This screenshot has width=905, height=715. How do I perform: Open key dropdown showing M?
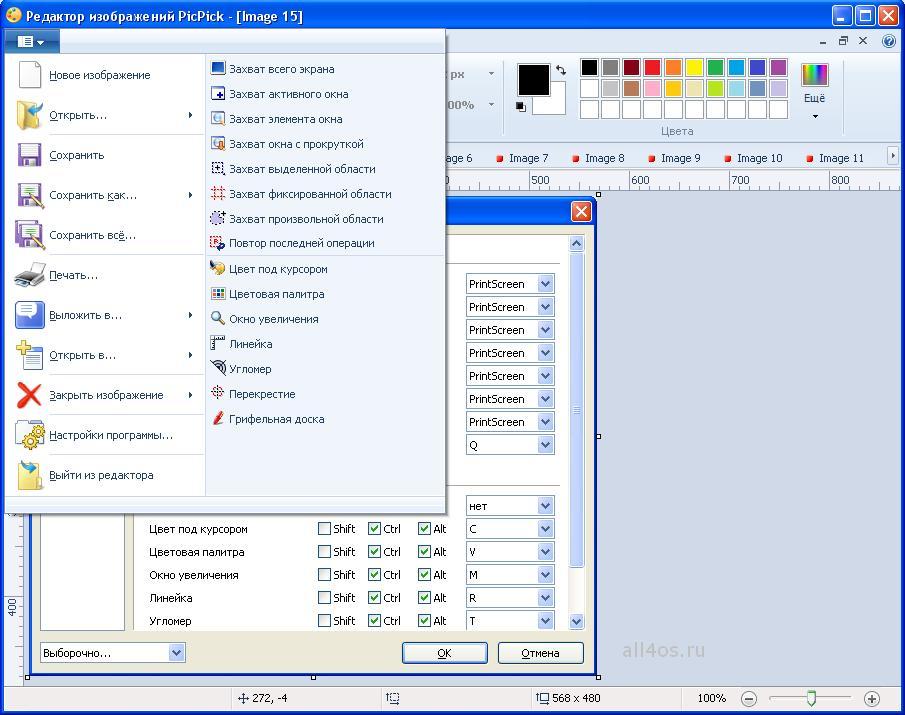545,575
